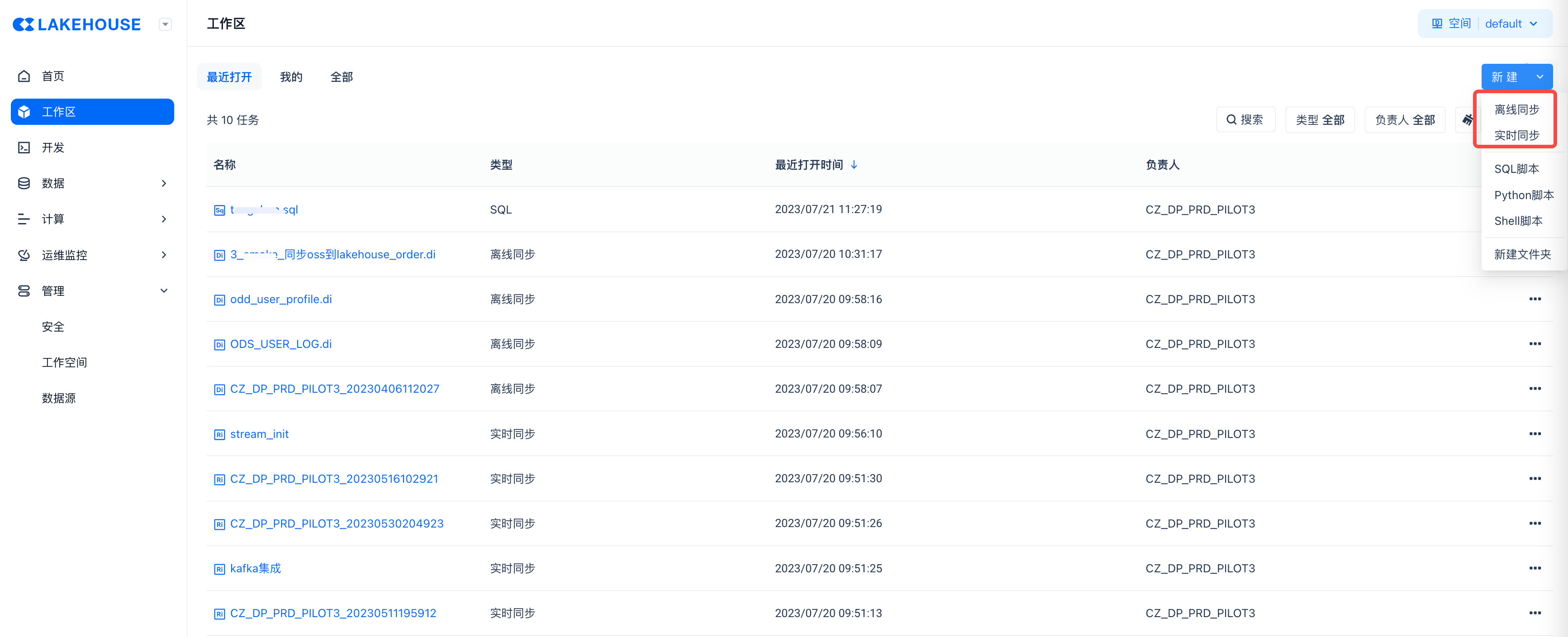The height and width of the screenshot is (637, 1568).
Task: Open the odd_user_profile.di task link
Action: point(280,299)
